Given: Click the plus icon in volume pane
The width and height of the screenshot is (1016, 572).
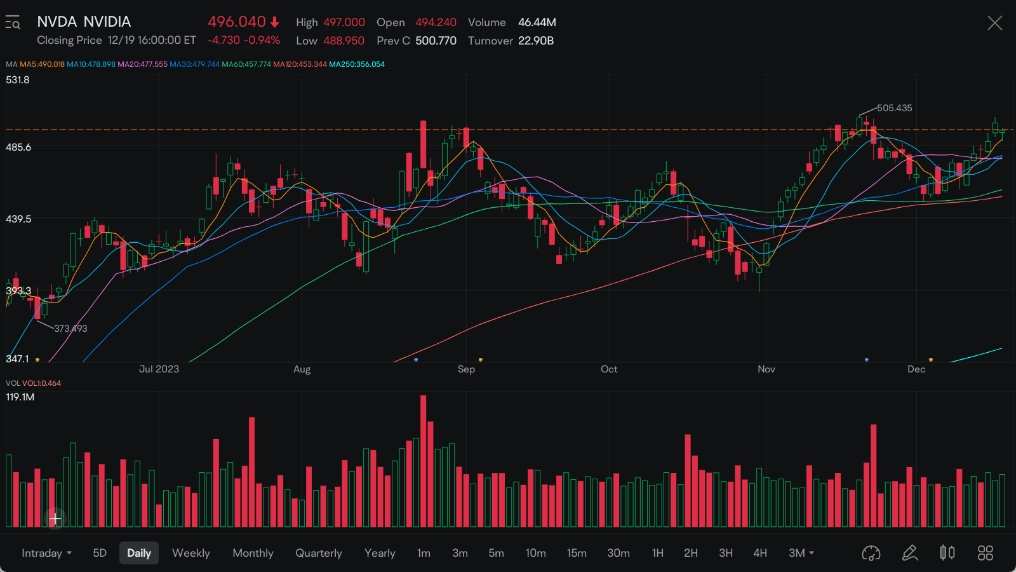Looking at the screenshot, I should click(55, 518).
